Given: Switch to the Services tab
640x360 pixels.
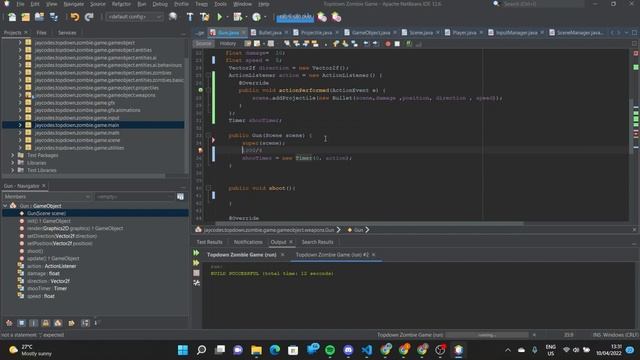Looking at the screenshot, I should [x=67, y=33].
